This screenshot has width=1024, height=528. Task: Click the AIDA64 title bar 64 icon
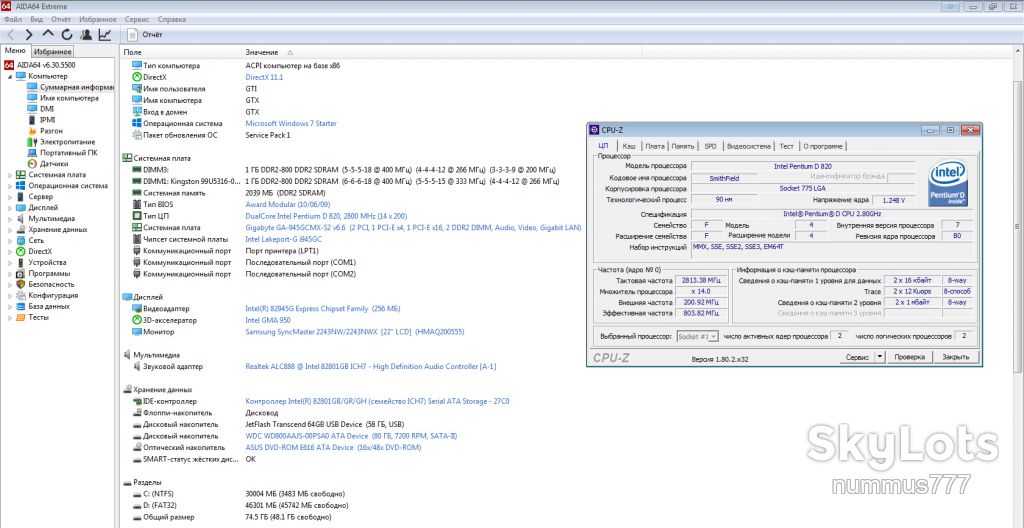pos(6,6)
